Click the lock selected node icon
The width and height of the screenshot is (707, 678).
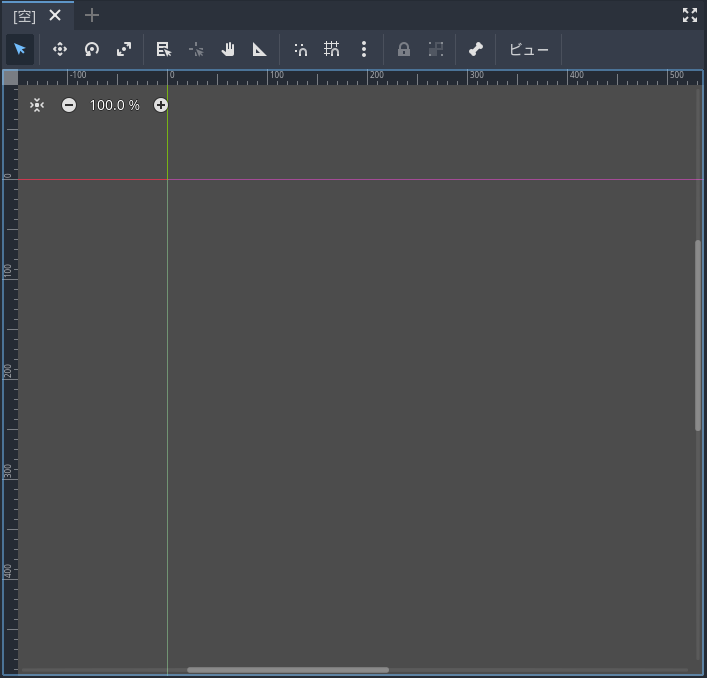pyautogui.click(x=404, y=49)
